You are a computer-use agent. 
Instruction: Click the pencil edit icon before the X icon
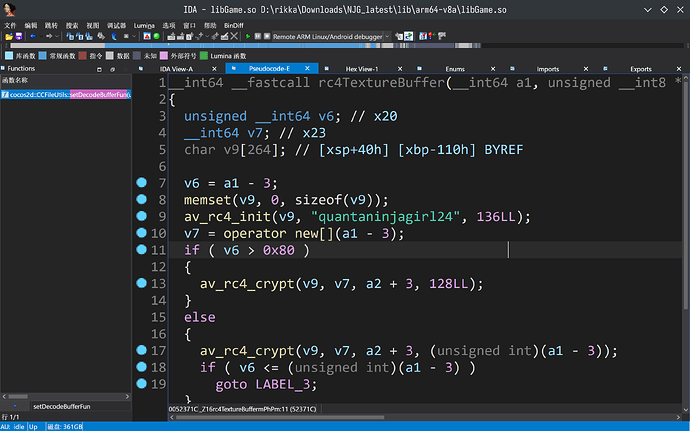(224, 36)
